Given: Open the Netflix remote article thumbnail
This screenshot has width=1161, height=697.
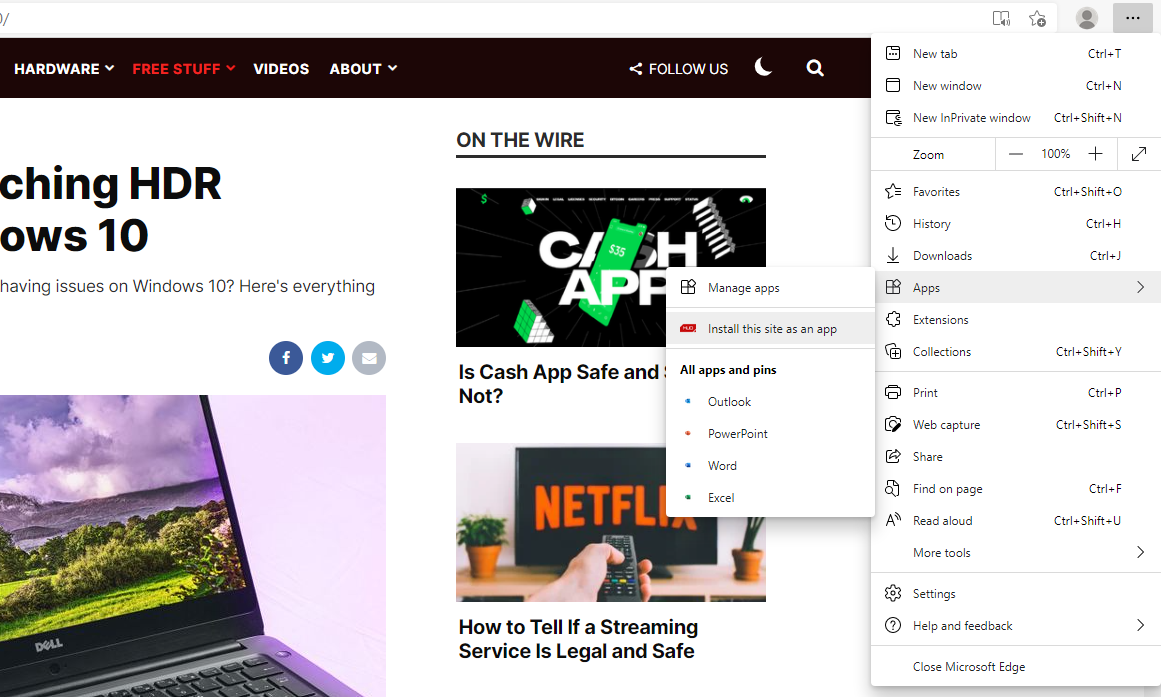Looking at the screenshot, I should [561, 522].
